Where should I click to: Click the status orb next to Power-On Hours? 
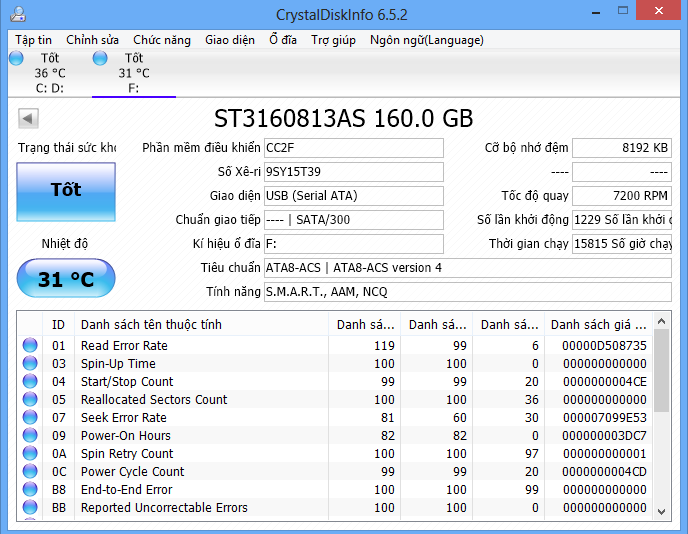click(x=30, y=436)
